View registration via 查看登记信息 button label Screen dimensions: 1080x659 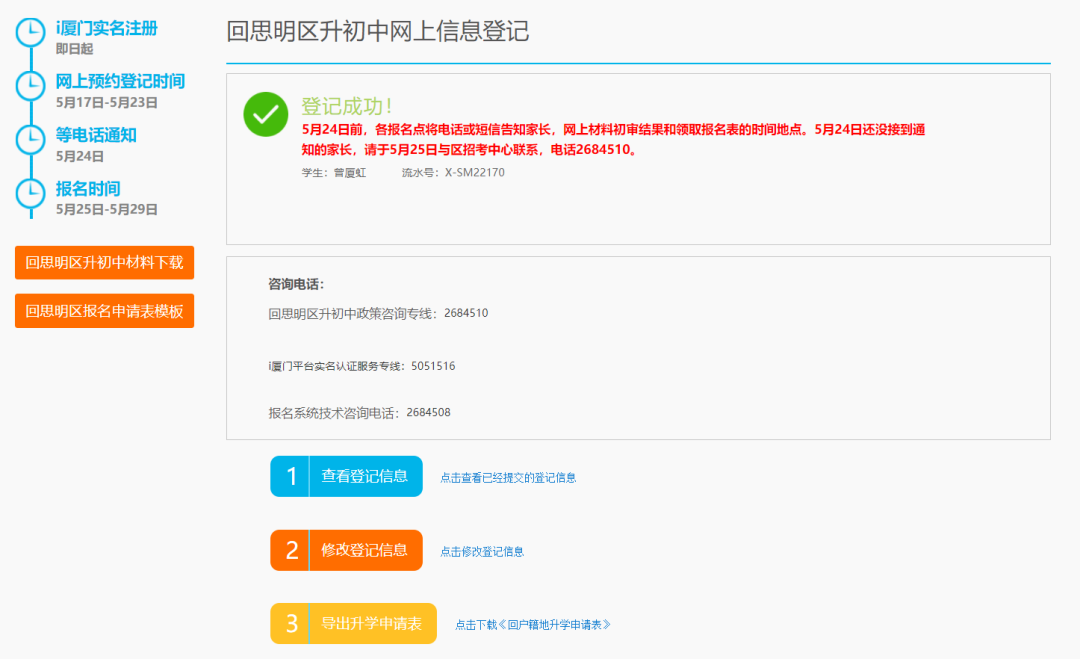tap(365, 477)
